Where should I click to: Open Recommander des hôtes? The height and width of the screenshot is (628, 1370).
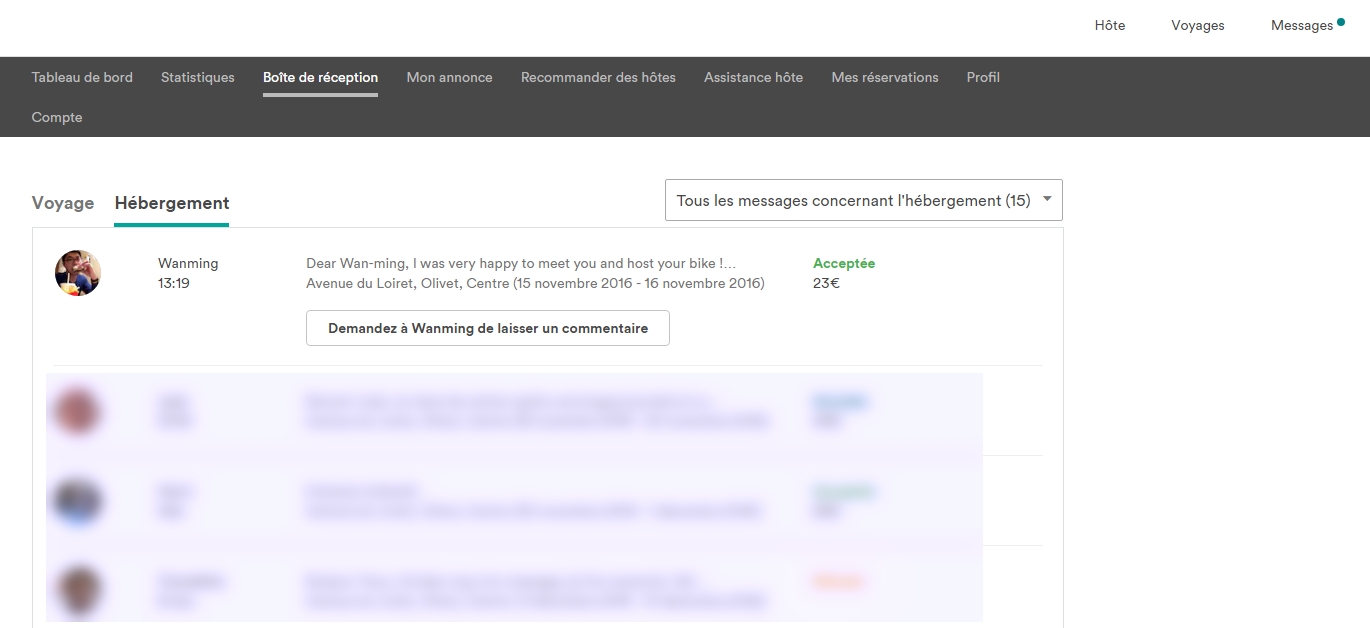point(598,77)
